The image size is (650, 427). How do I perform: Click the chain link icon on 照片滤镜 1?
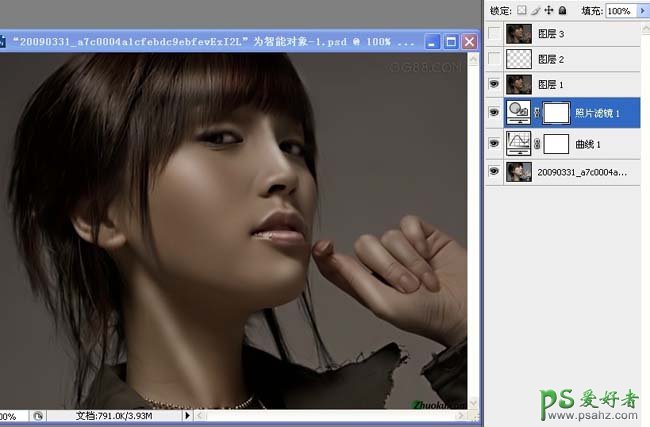coord(537,114)
